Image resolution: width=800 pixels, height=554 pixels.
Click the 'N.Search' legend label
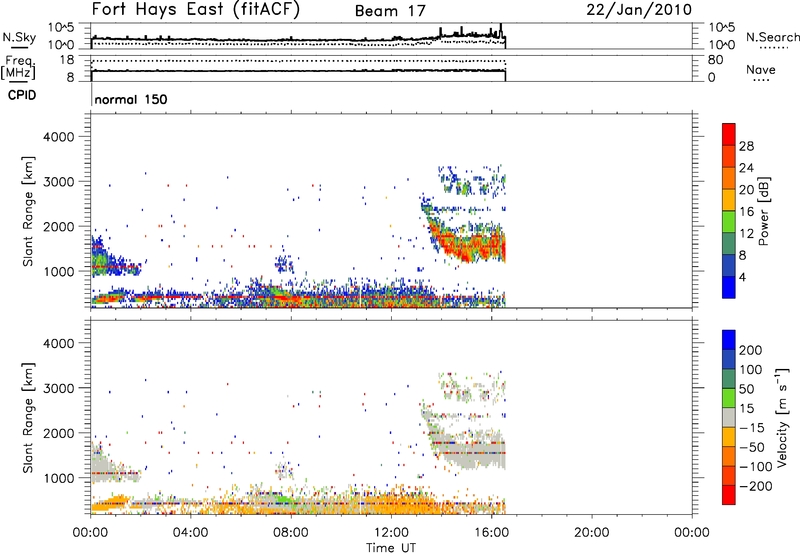pyautogui.click(x=772, y=37)
